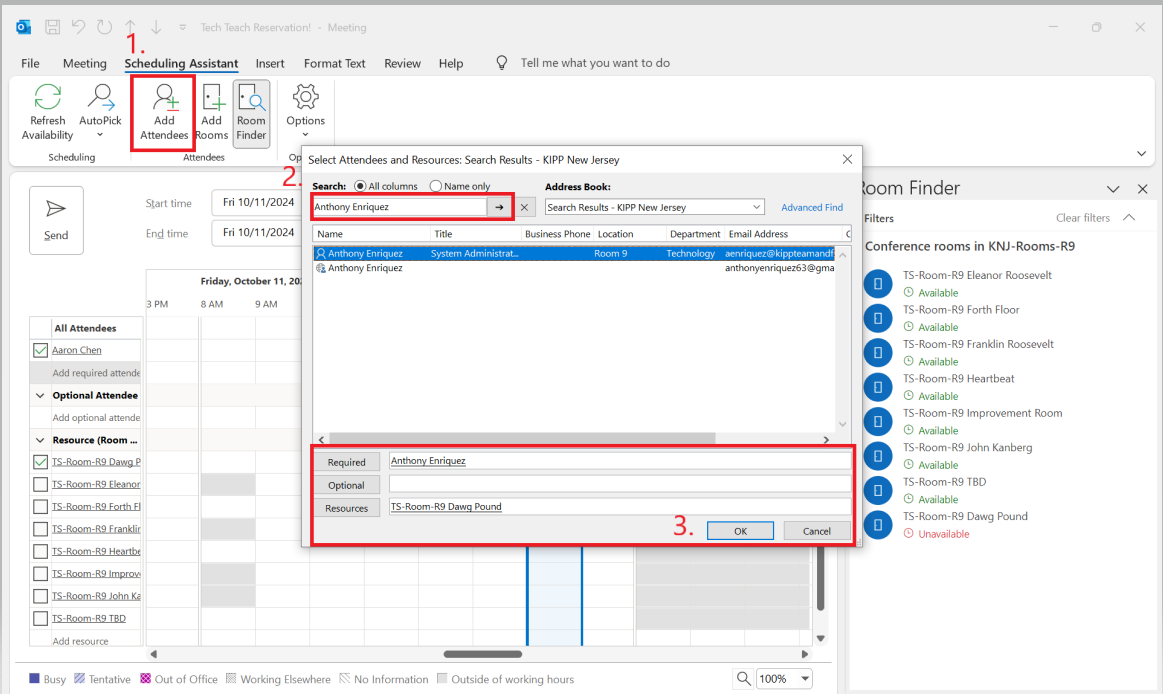Viewport: 1163px width, 694px height.
Task: Click the OK button in dialog
Action: (740, 531)
